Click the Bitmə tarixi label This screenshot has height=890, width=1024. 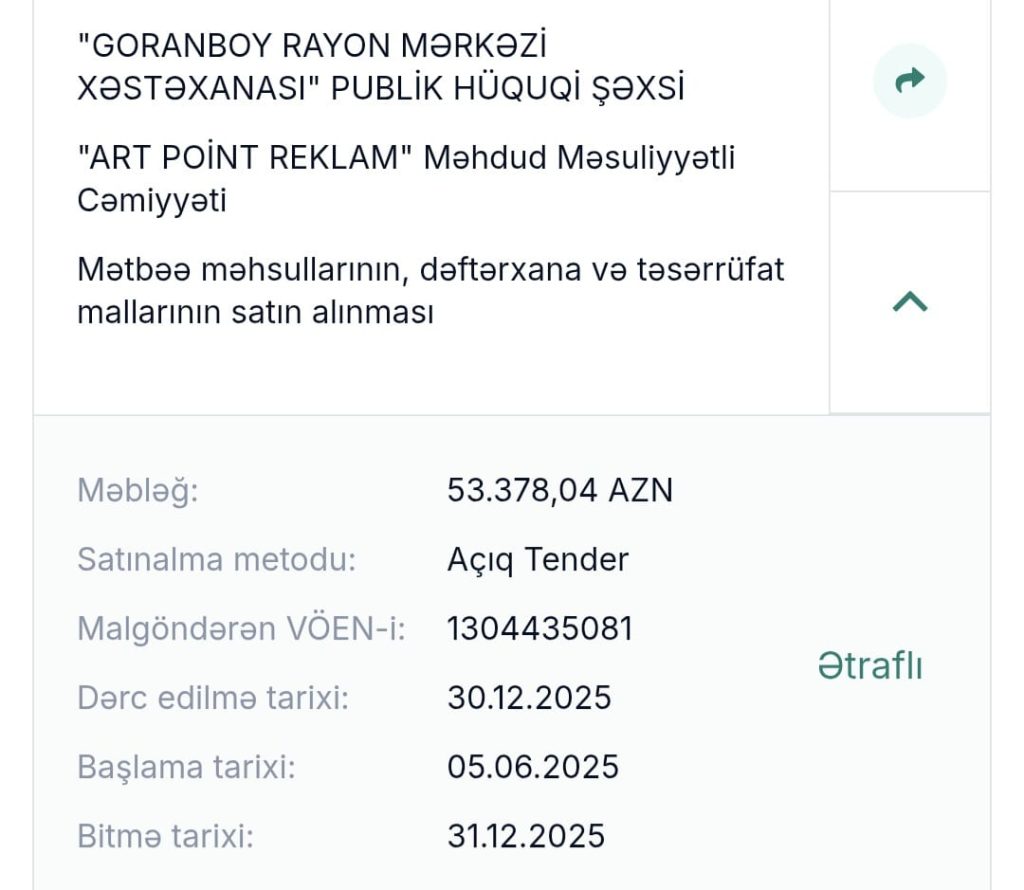tap(165, 835)
